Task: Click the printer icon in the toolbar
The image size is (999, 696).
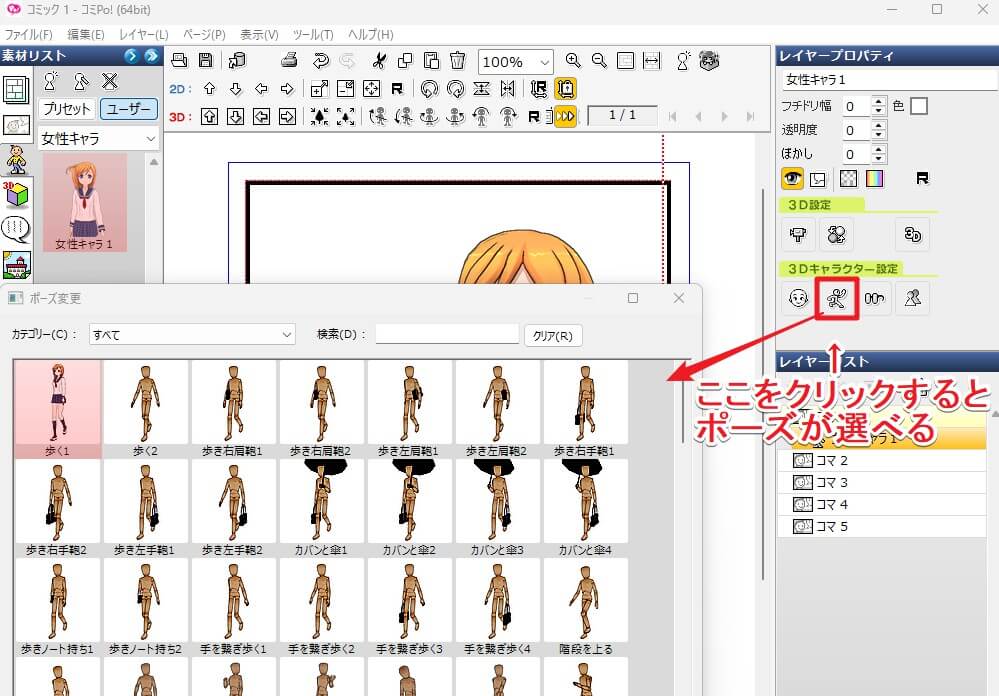Action: tap(289, 61)
